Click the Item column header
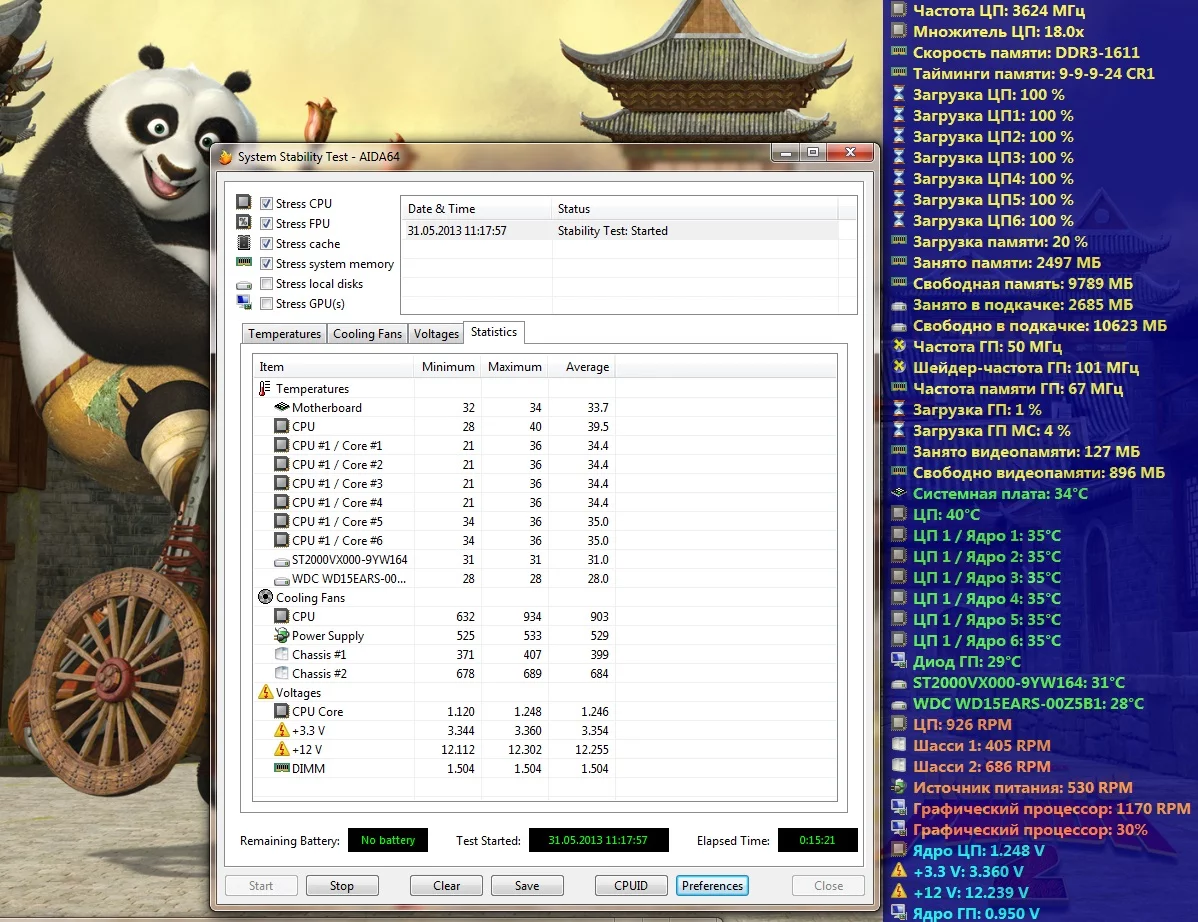 coord(334,367)
